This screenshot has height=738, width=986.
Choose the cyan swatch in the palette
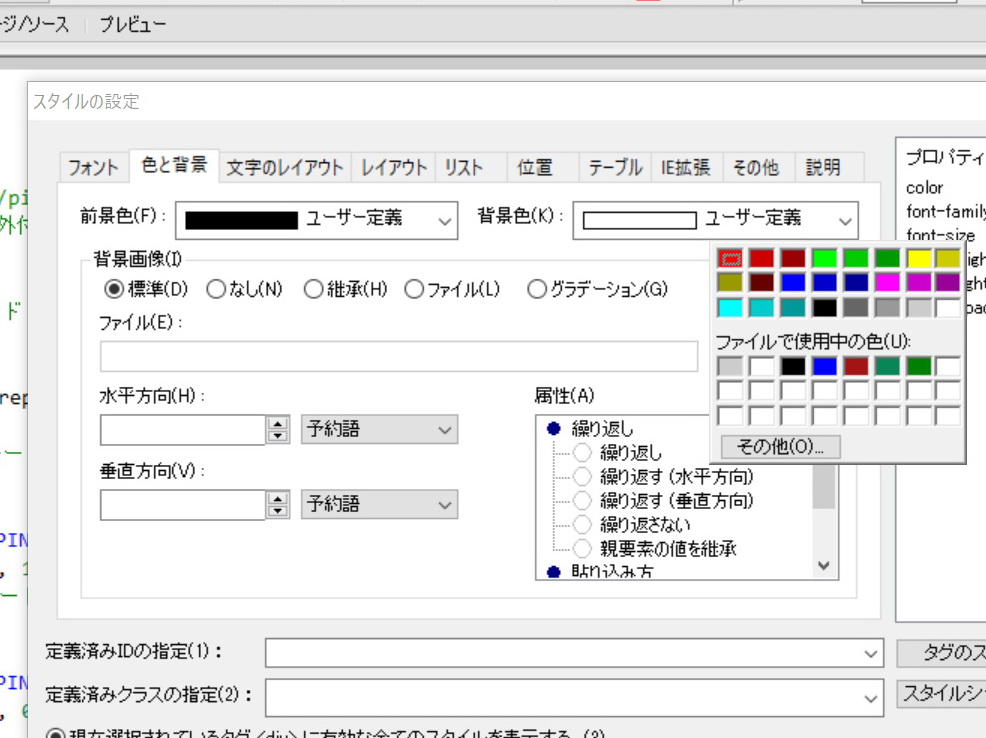coord(729,308)
